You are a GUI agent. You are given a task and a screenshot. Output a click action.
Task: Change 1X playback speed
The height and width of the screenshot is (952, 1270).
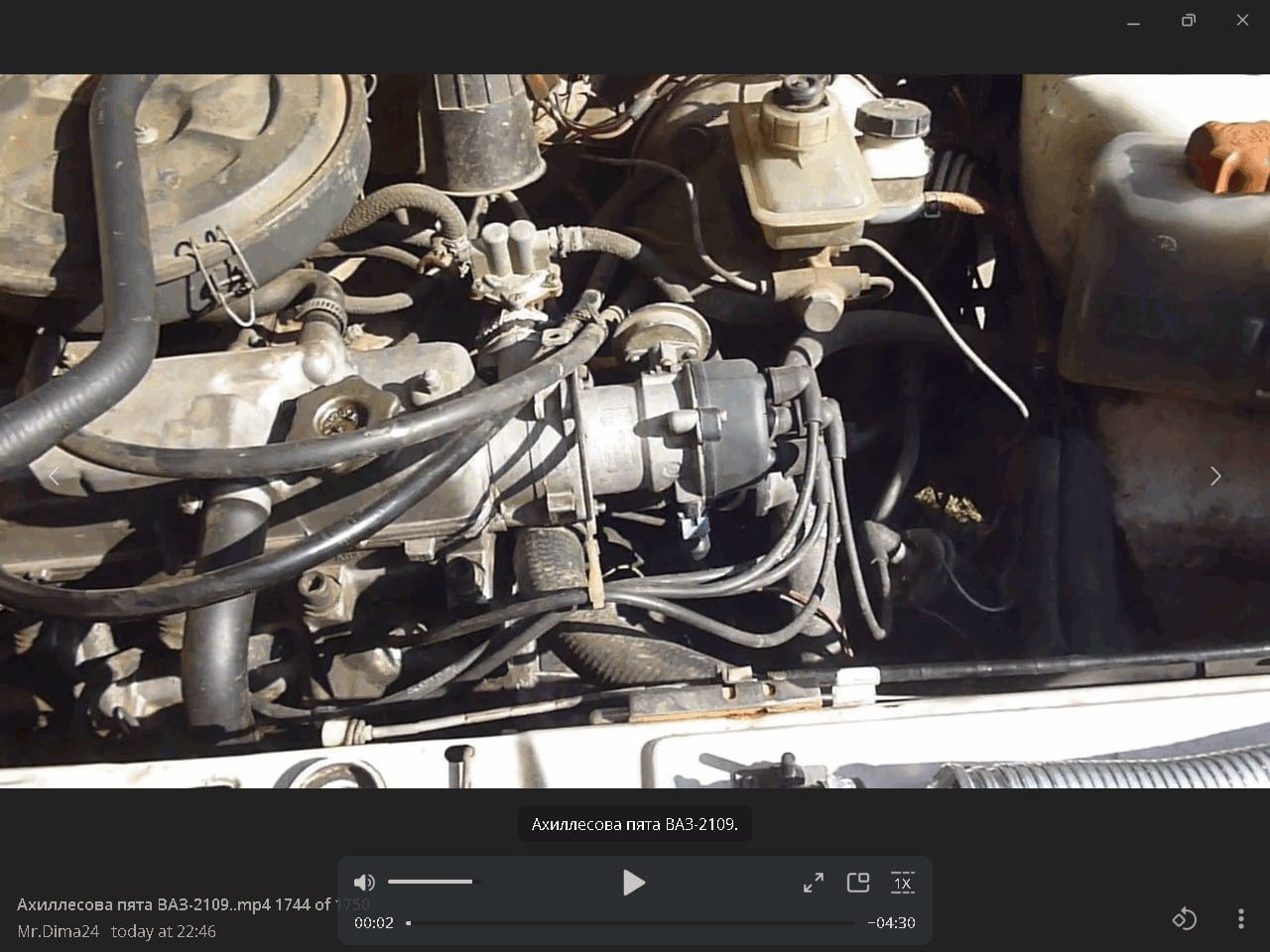click(902, 883)
